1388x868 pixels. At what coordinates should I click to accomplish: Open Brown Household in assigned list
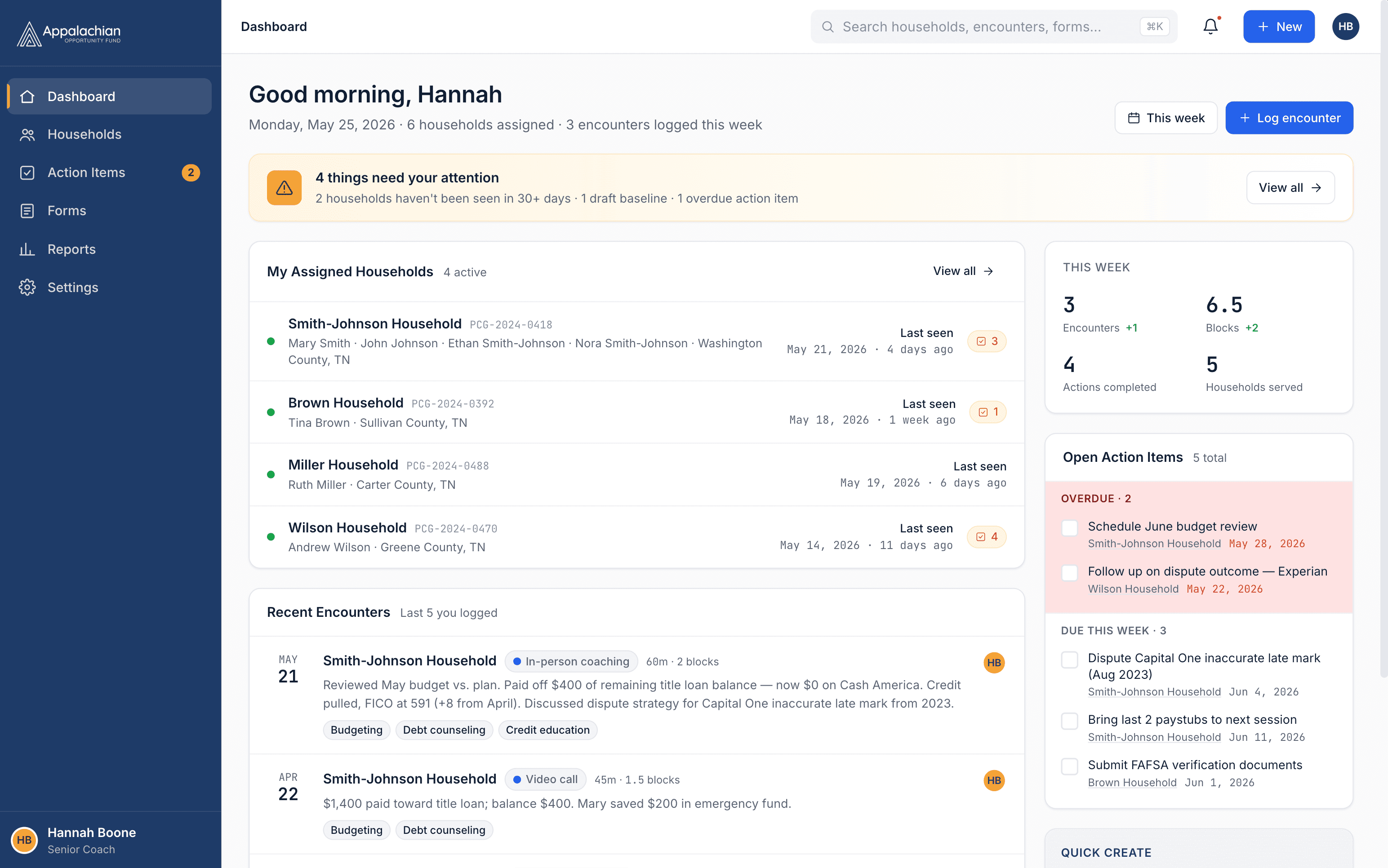pos(637,412)
